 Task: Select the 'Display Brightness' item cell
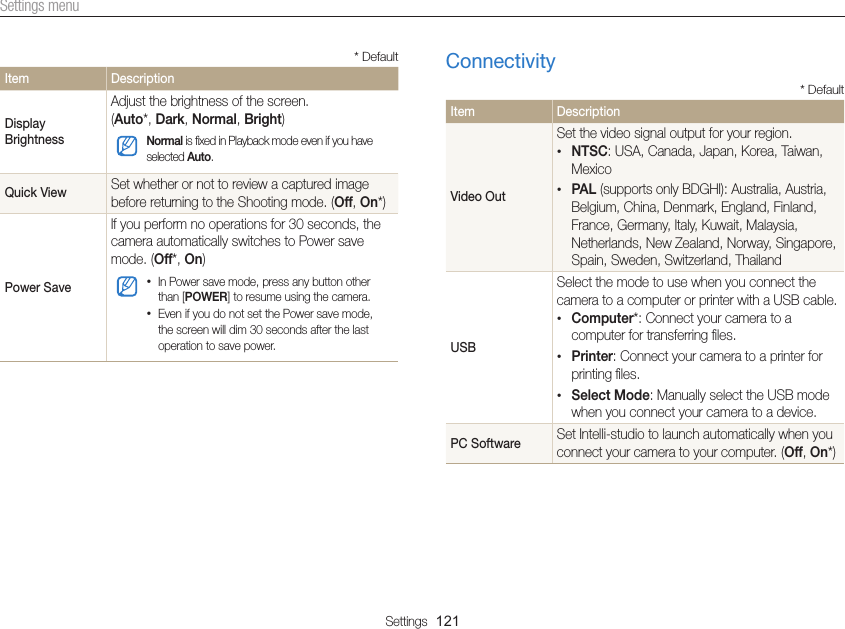coord(53,132)
